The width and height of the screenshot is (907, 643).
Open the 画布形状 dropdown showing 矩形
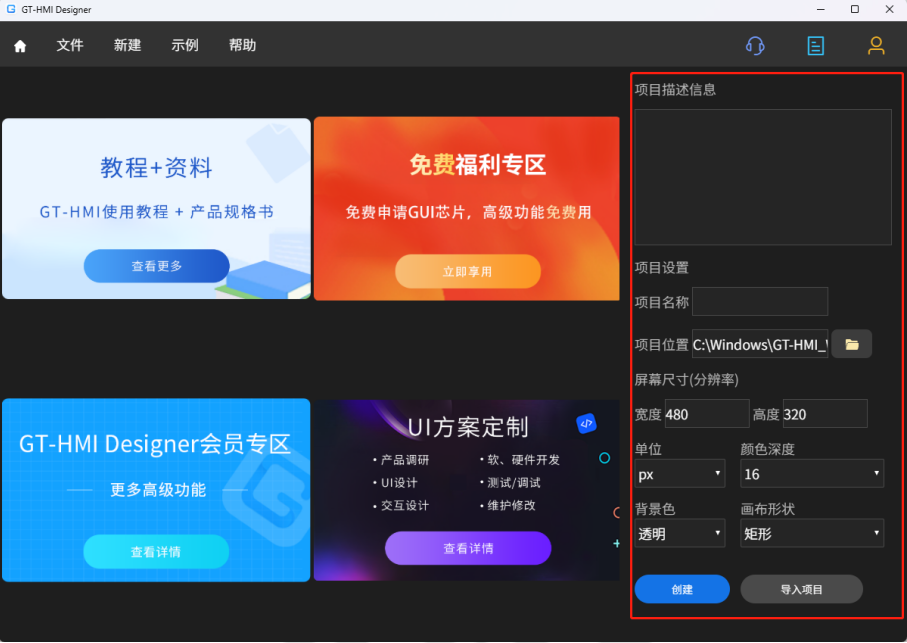pyautogui.click(x=812, y=533)
